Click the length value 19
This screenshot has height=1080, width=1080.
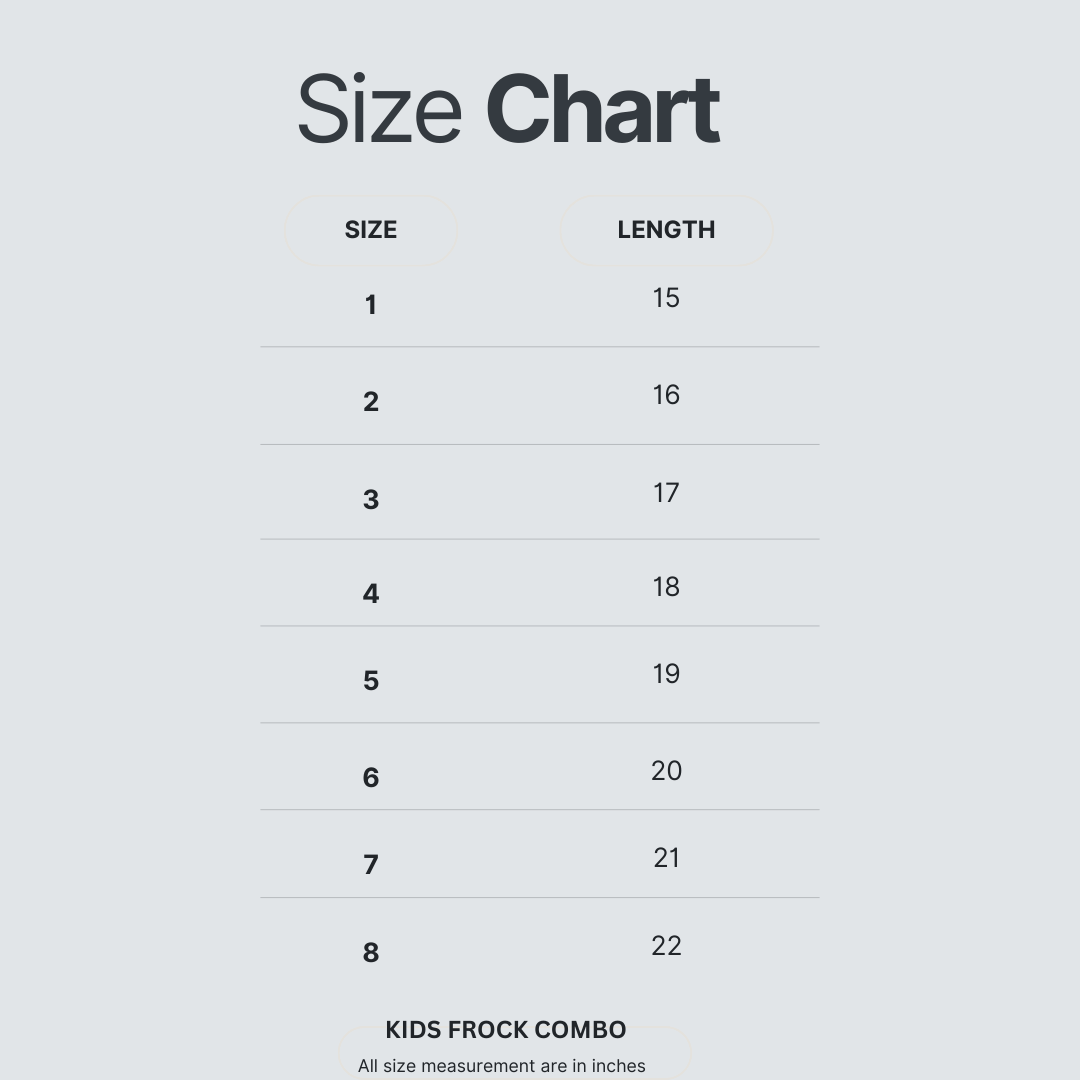point(666,674)
